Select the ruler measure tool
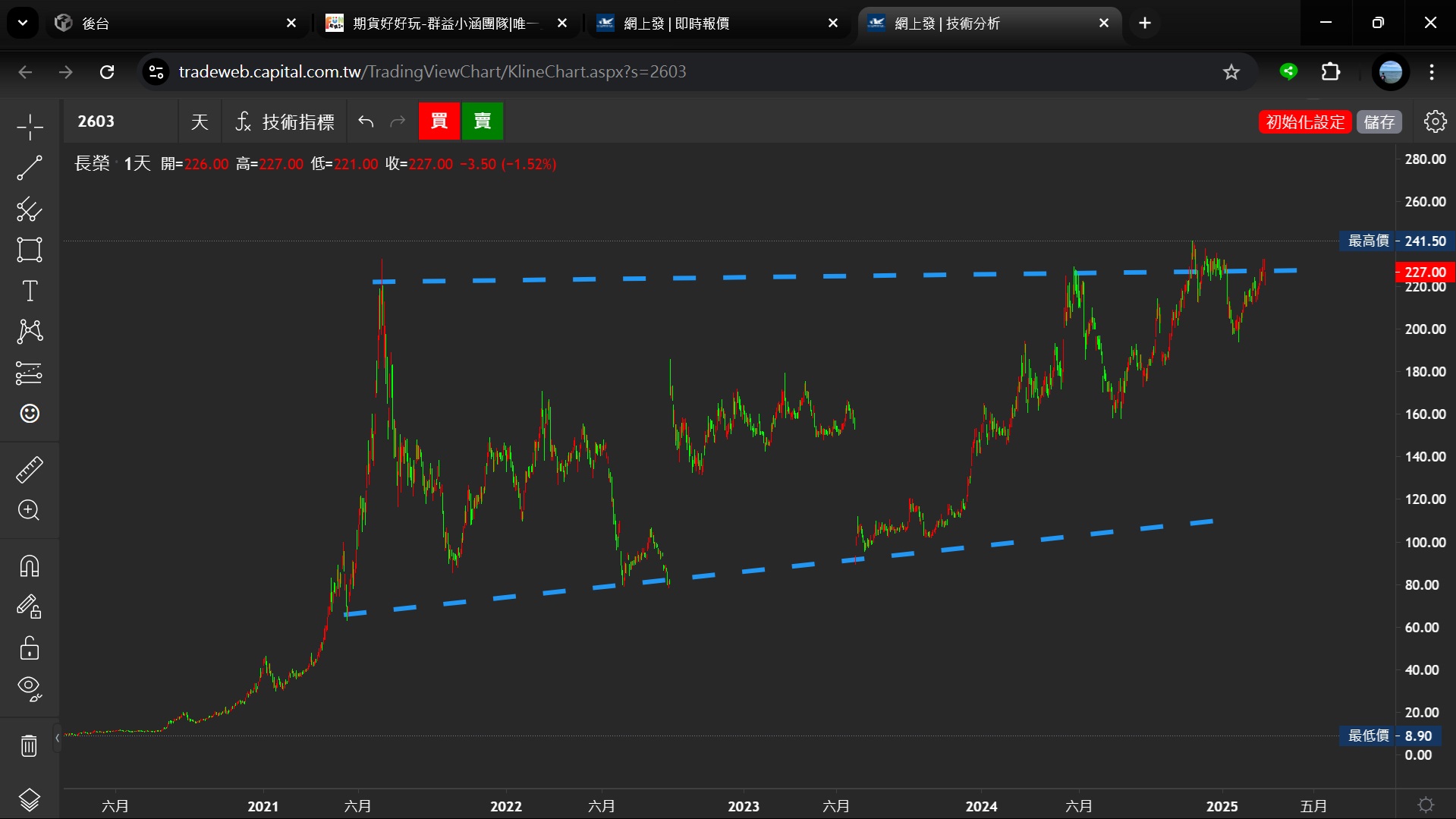Screen dimensions: 1456x819 click(30, 470)
